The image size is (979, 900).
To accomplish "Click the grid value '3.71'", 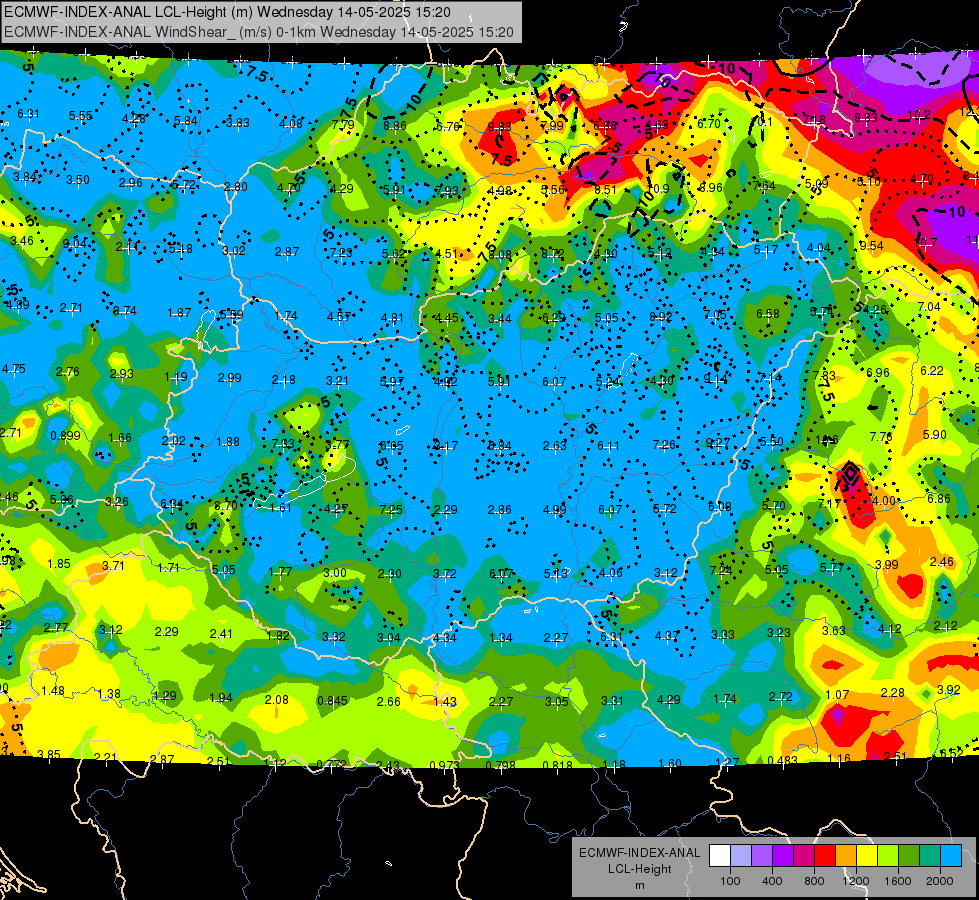I will coord(113,566).
